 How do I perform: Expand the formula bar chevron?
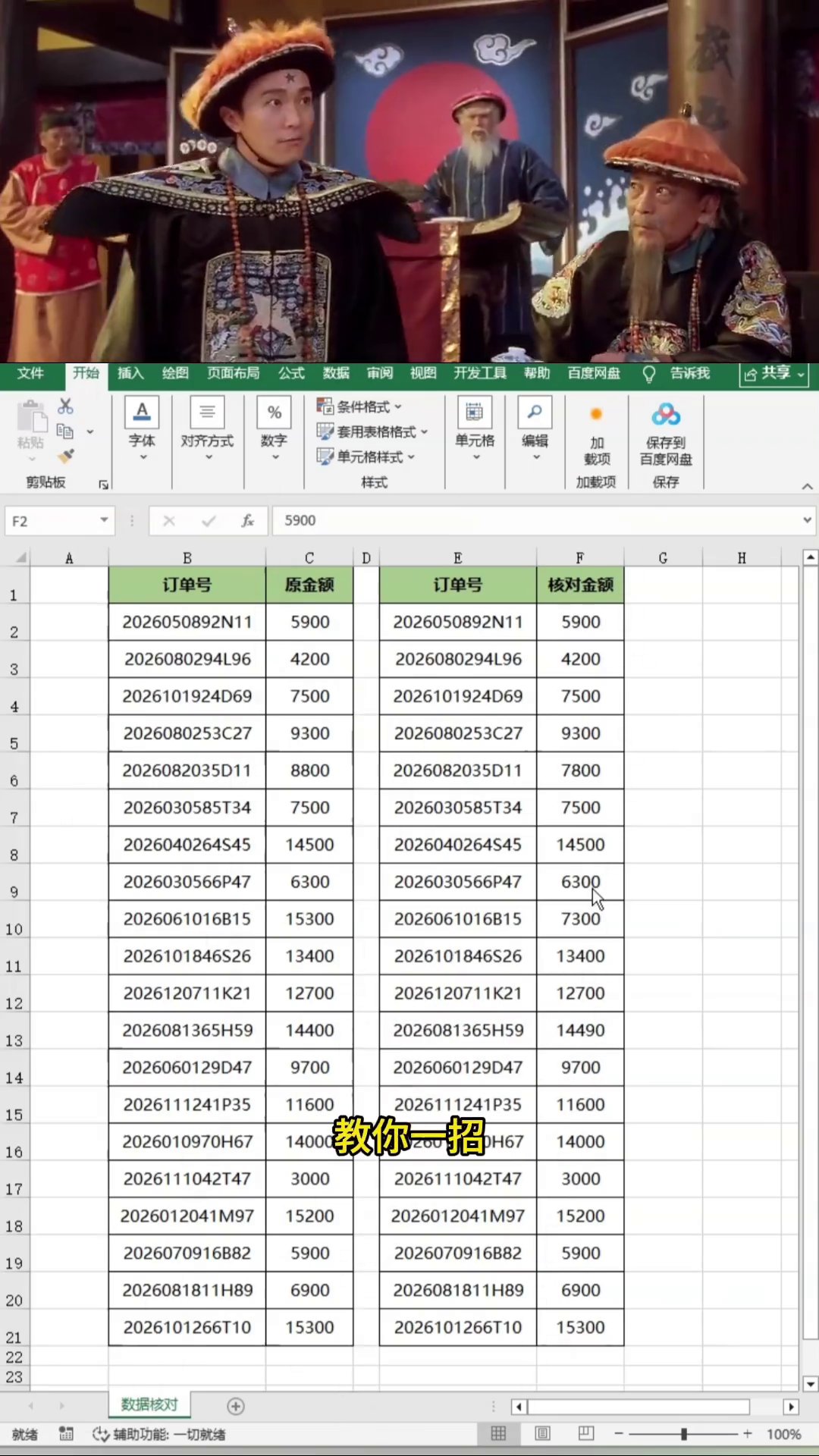coord(808,520)
